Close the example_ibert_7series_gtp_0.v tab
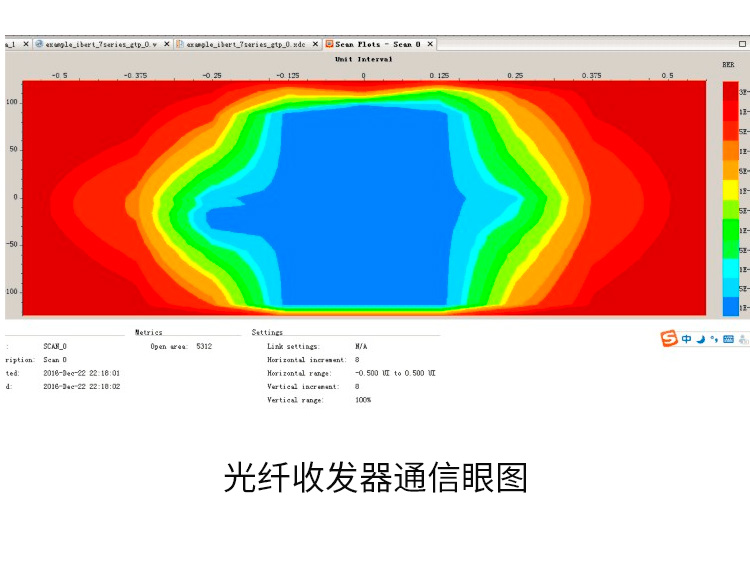 pyautogui.click(x=166, y=44)
